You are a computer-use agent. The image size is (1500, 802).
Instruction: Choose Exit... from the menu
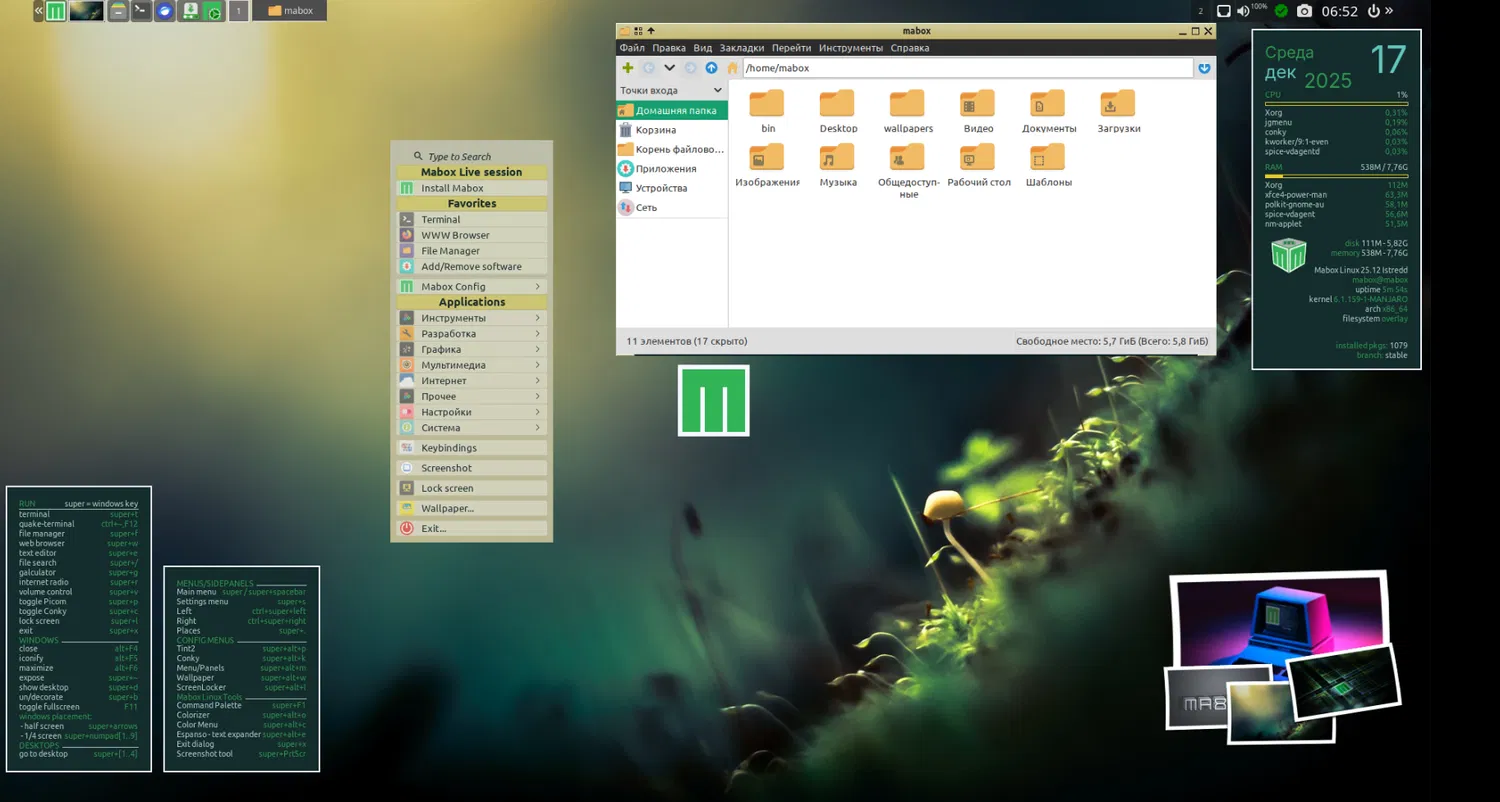tap(472, 528)
